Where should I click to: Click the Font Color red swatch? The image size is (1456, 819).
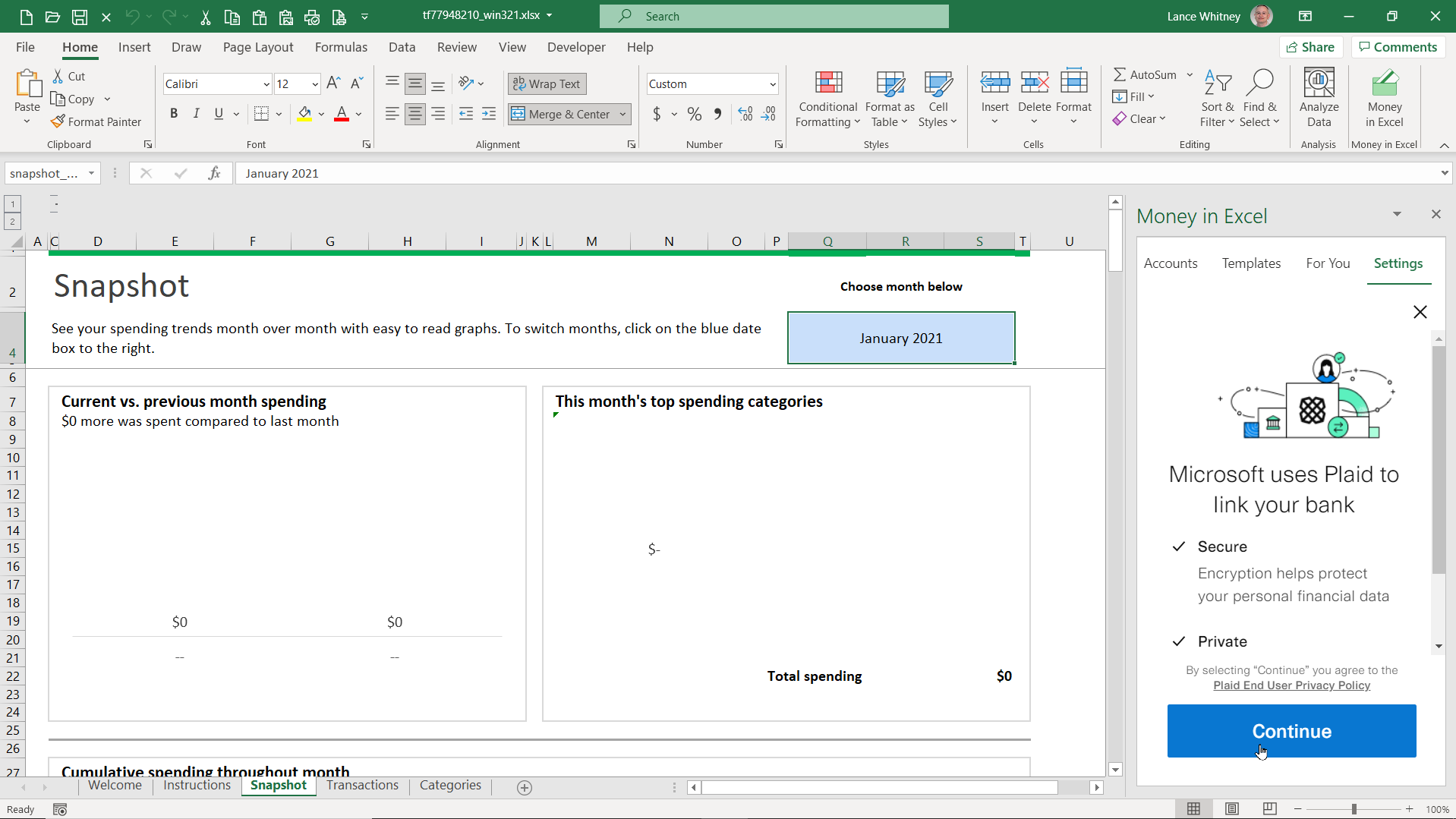click(342, 114)
